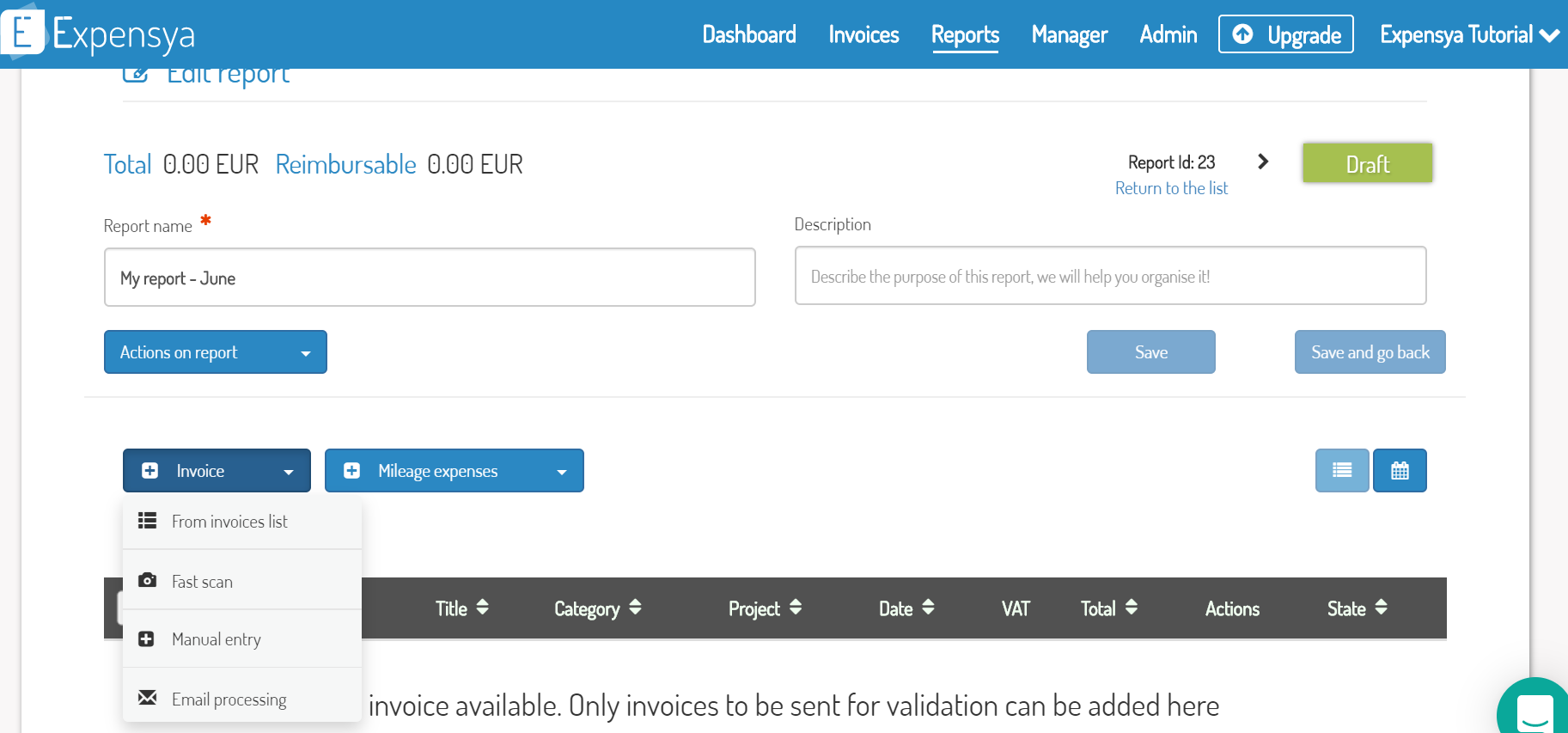Click the Expensya logo icon

[22, 31]
